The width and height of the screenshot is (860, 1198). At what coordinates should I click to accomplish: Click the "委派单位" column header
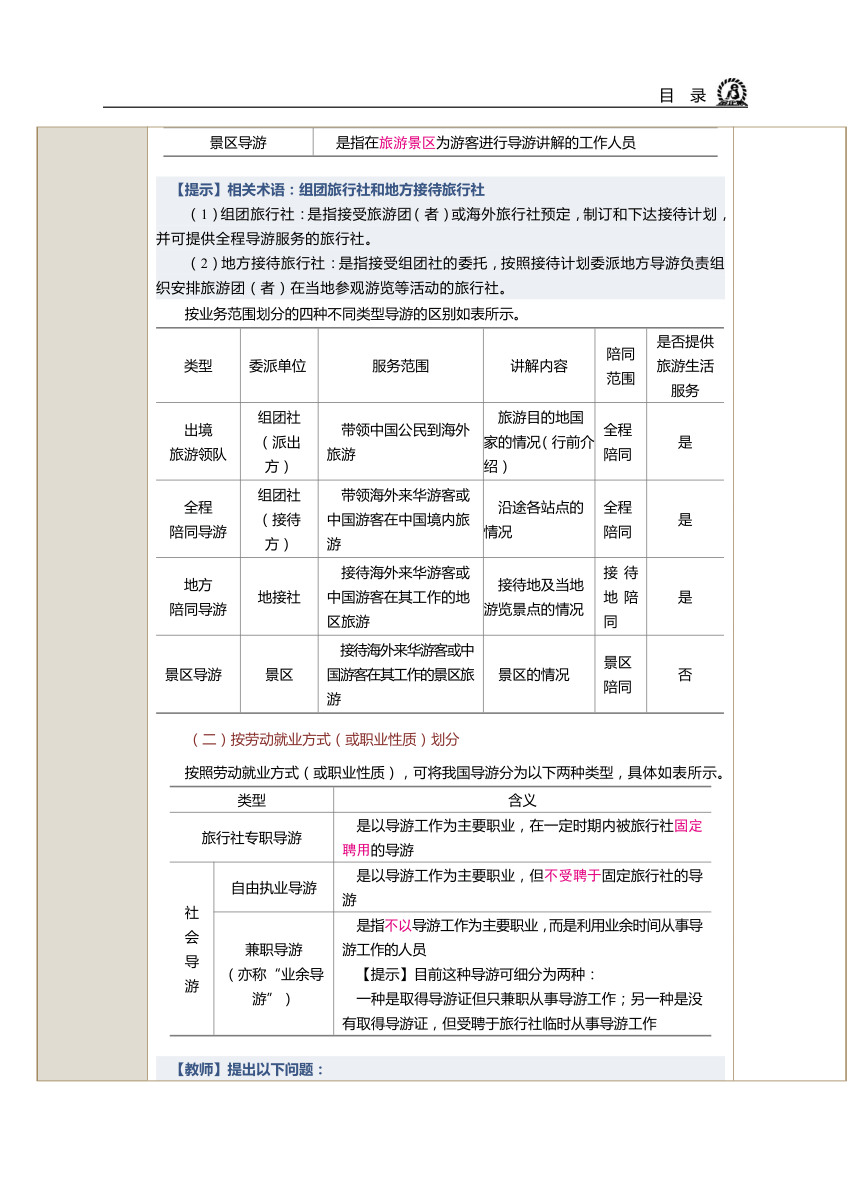point(278,366)
